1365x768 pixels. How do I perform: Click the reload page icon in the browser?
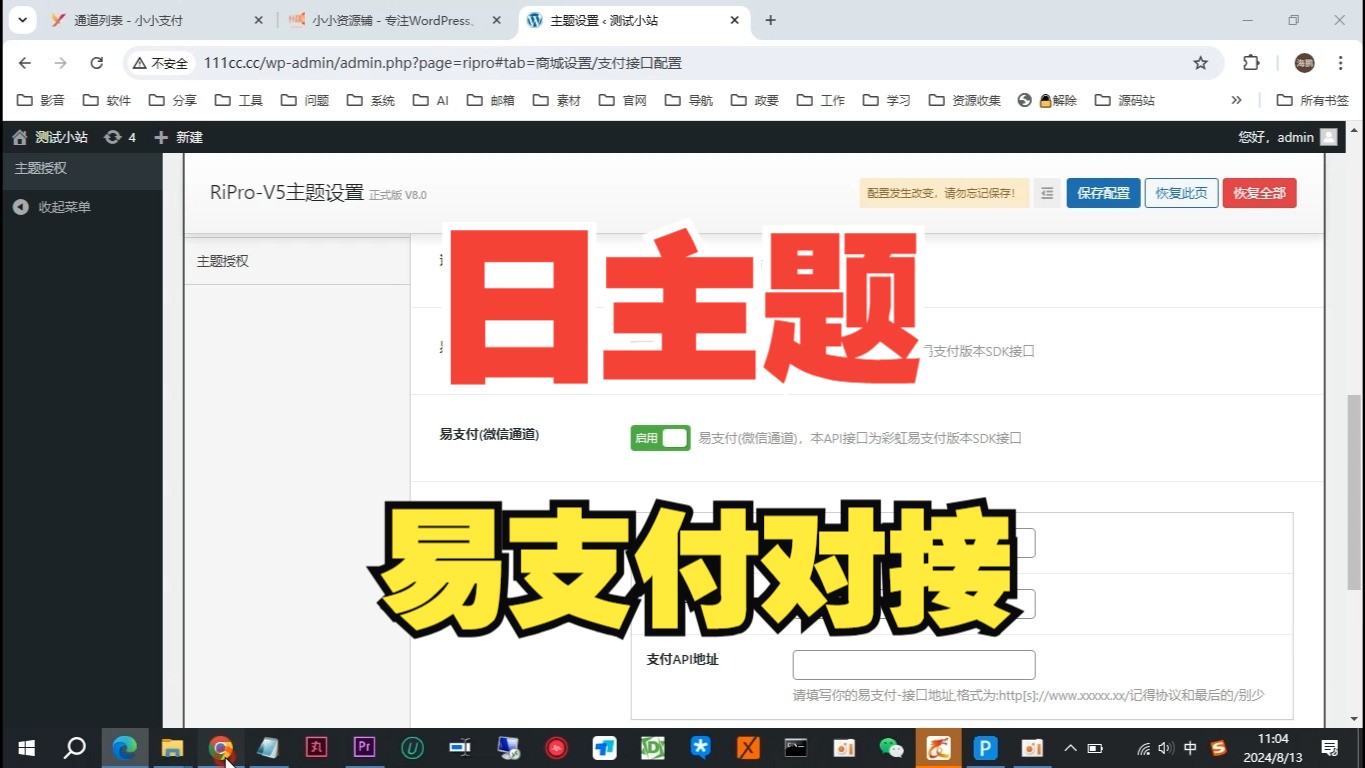(96, 62)
